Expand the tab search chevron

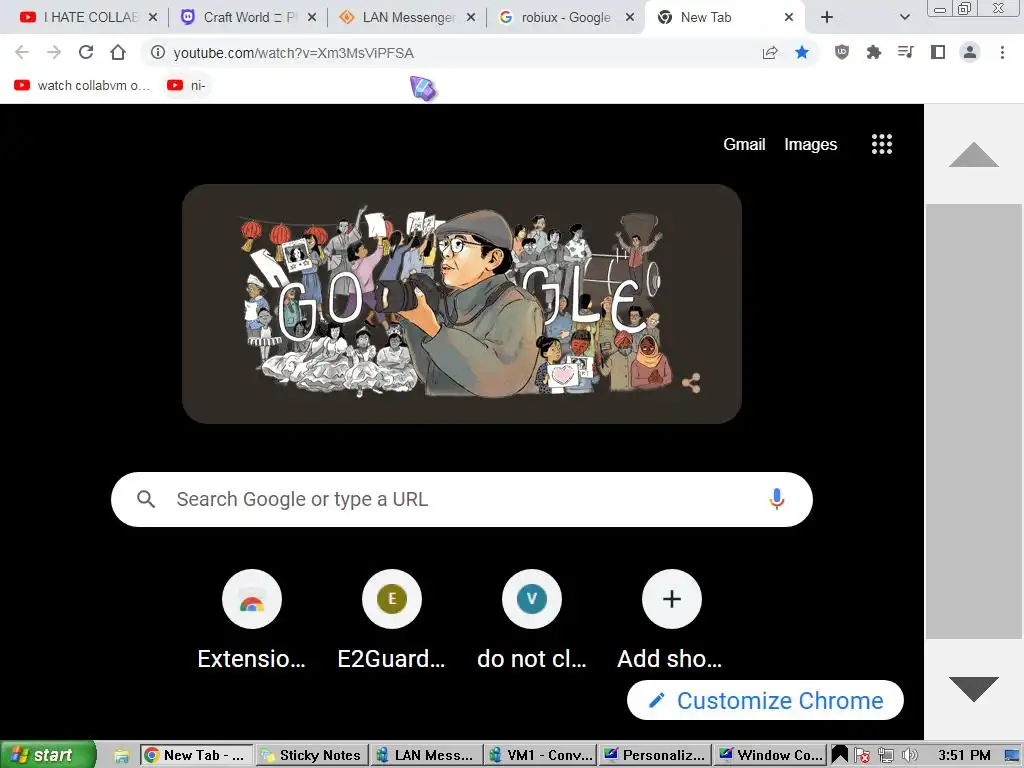pyautogui.click(x=904, y=17)
